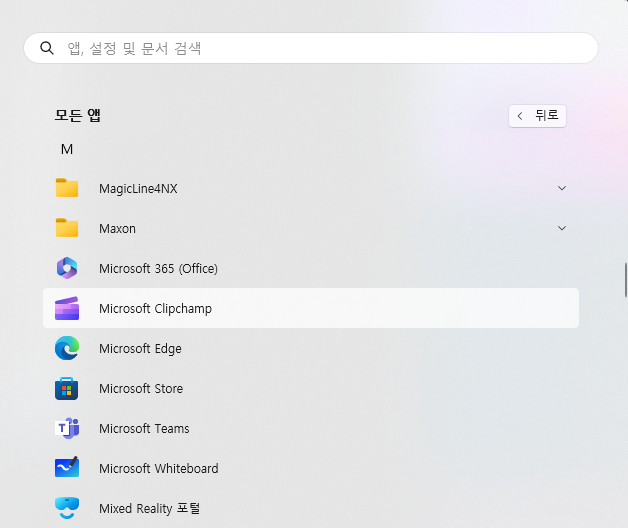
Task: Open the Maxon folder icon
Action: point(67,228)
